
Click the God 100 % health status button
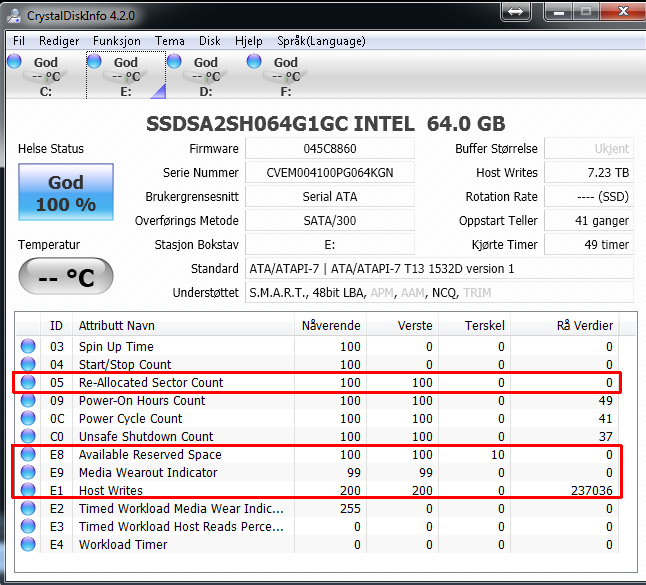click(x=66, y=192)
